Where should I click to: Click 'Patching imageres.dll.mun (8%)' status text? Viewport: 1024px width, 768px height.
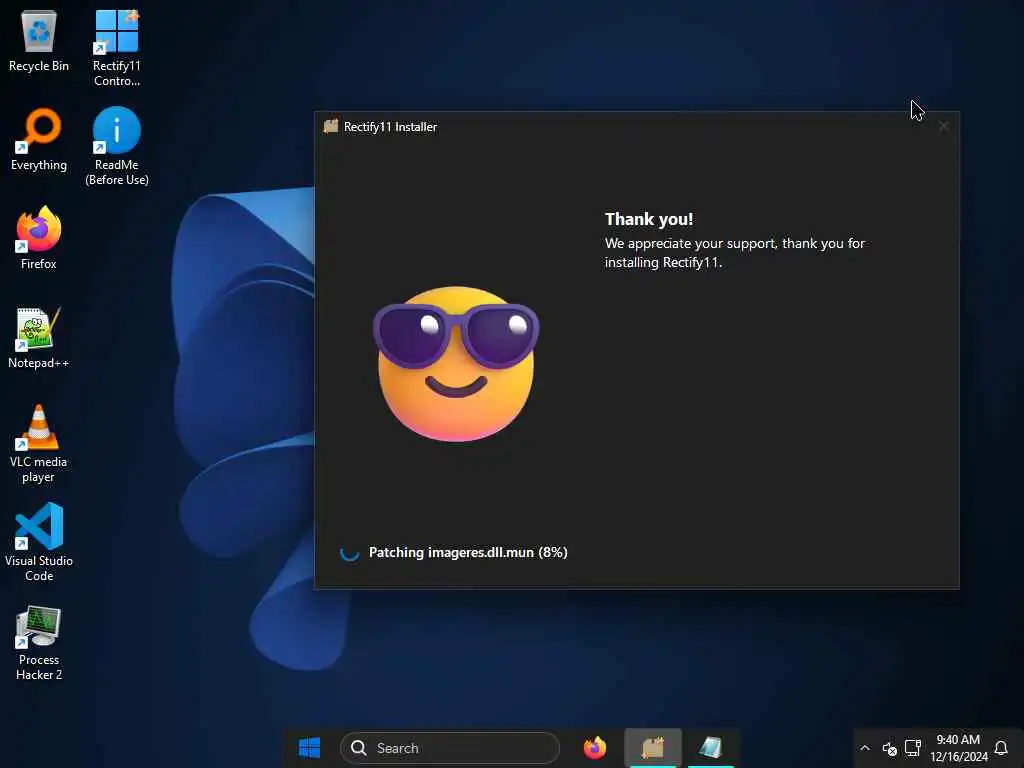[468, 552]
